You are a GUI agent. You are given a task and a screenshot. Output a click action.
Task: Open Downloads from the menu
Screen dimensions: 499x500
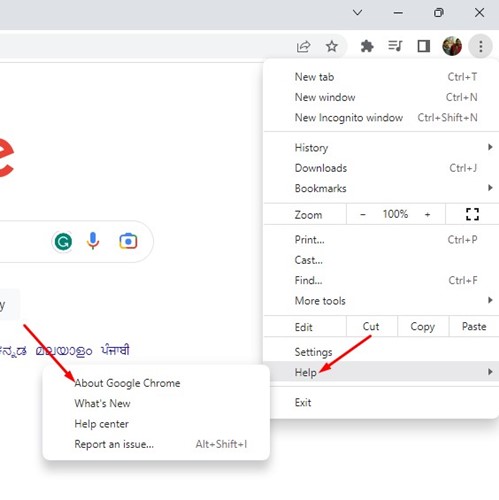pyautogui.click(x=381, y=168)
